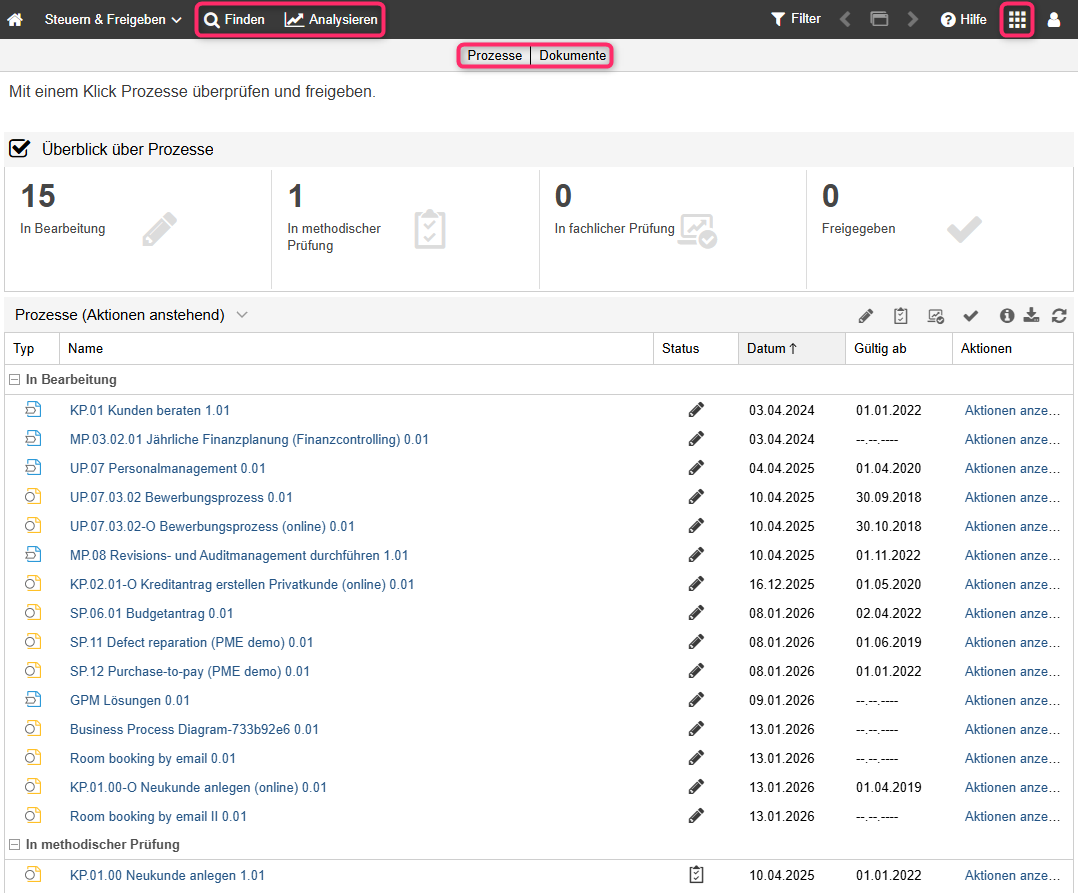Open the application grid icon

point(1017,20)
